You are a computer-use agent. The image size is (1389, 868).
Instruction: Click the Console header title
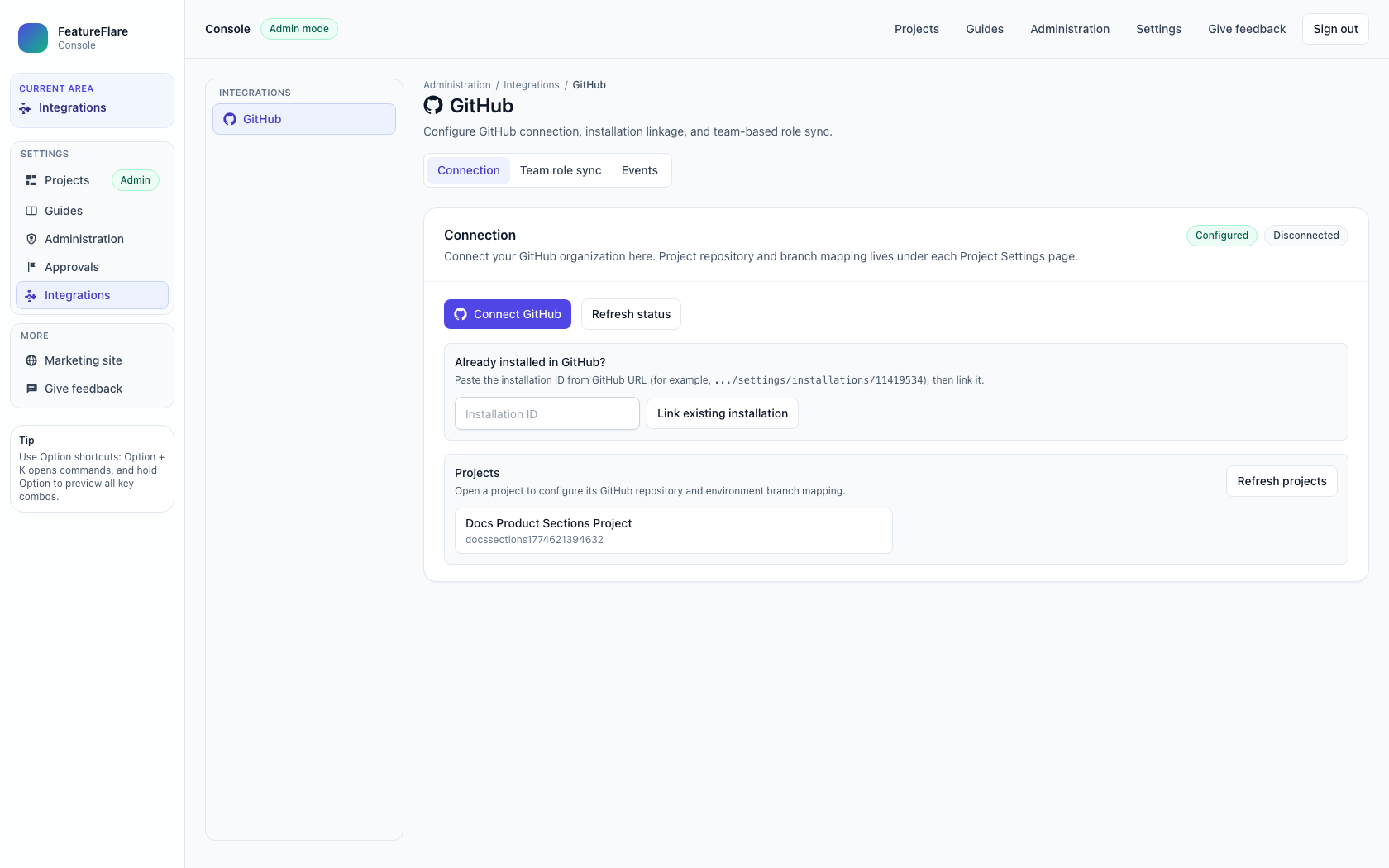pyautogui.click(x=227, y=29)
